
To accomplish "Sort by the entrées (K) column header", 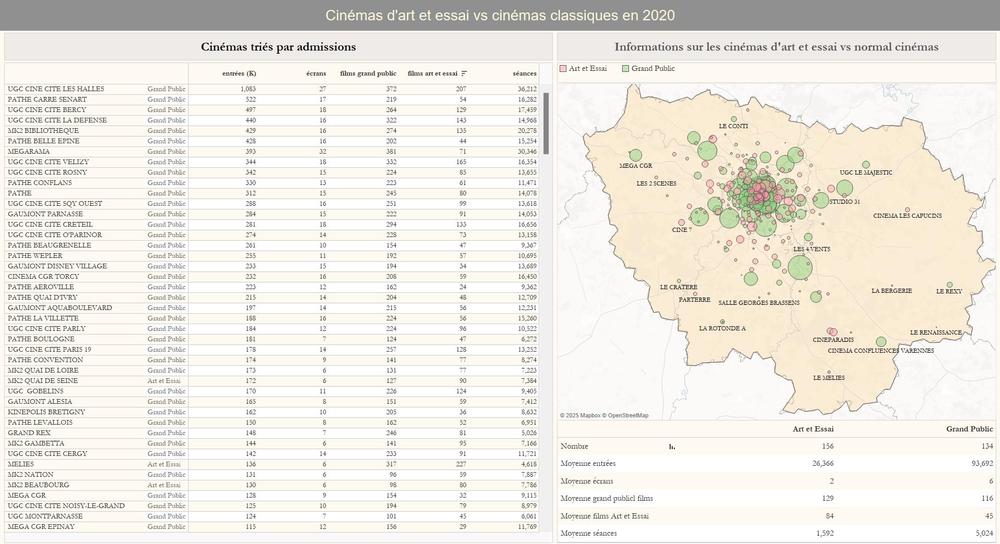I will point(239,73).
